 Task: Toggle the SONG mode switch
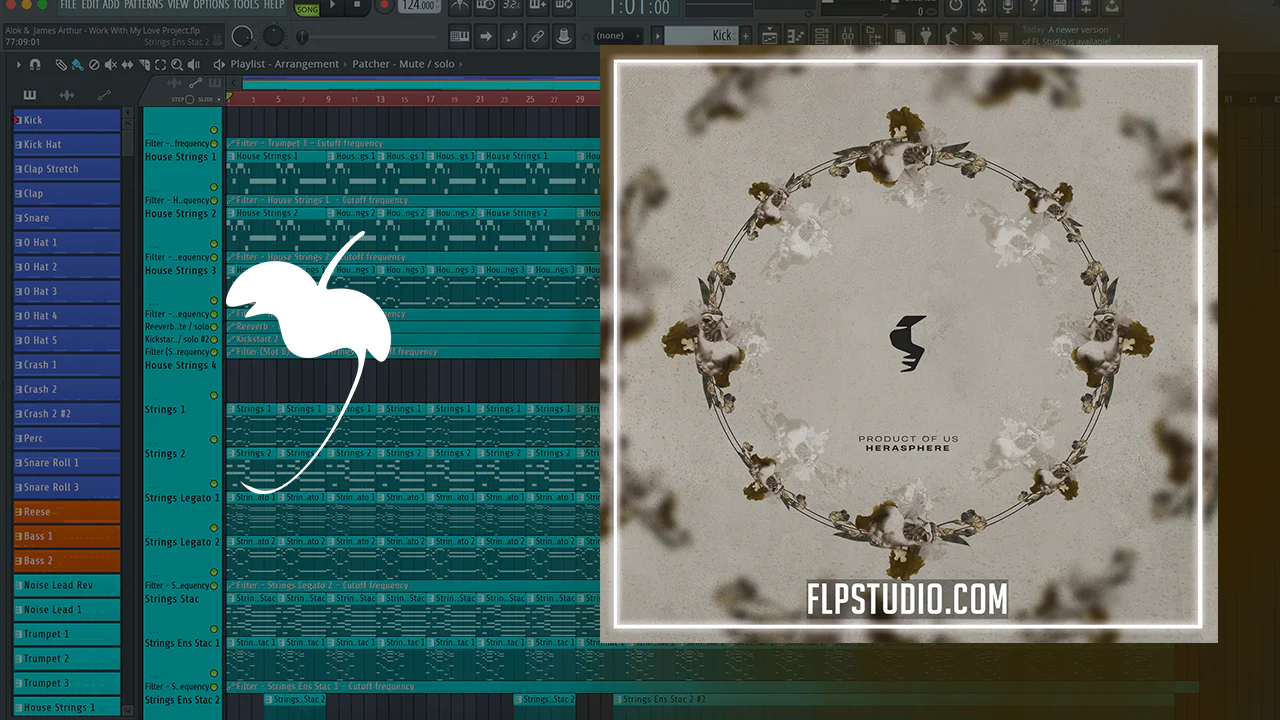pyautogui.click(x=307, y=9)
